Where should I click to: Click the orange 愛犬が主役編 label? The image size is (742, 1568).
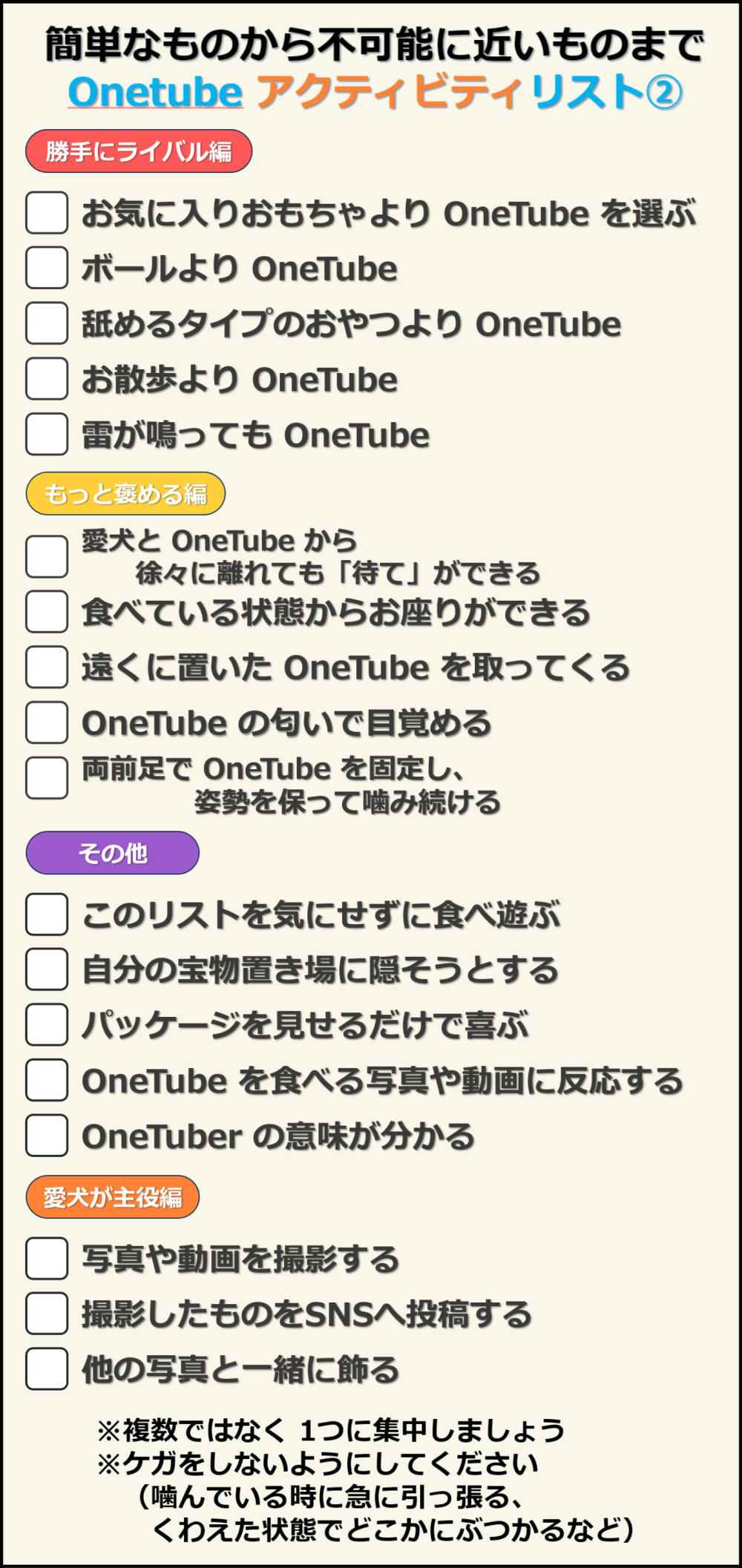[x=113, y=1196]
